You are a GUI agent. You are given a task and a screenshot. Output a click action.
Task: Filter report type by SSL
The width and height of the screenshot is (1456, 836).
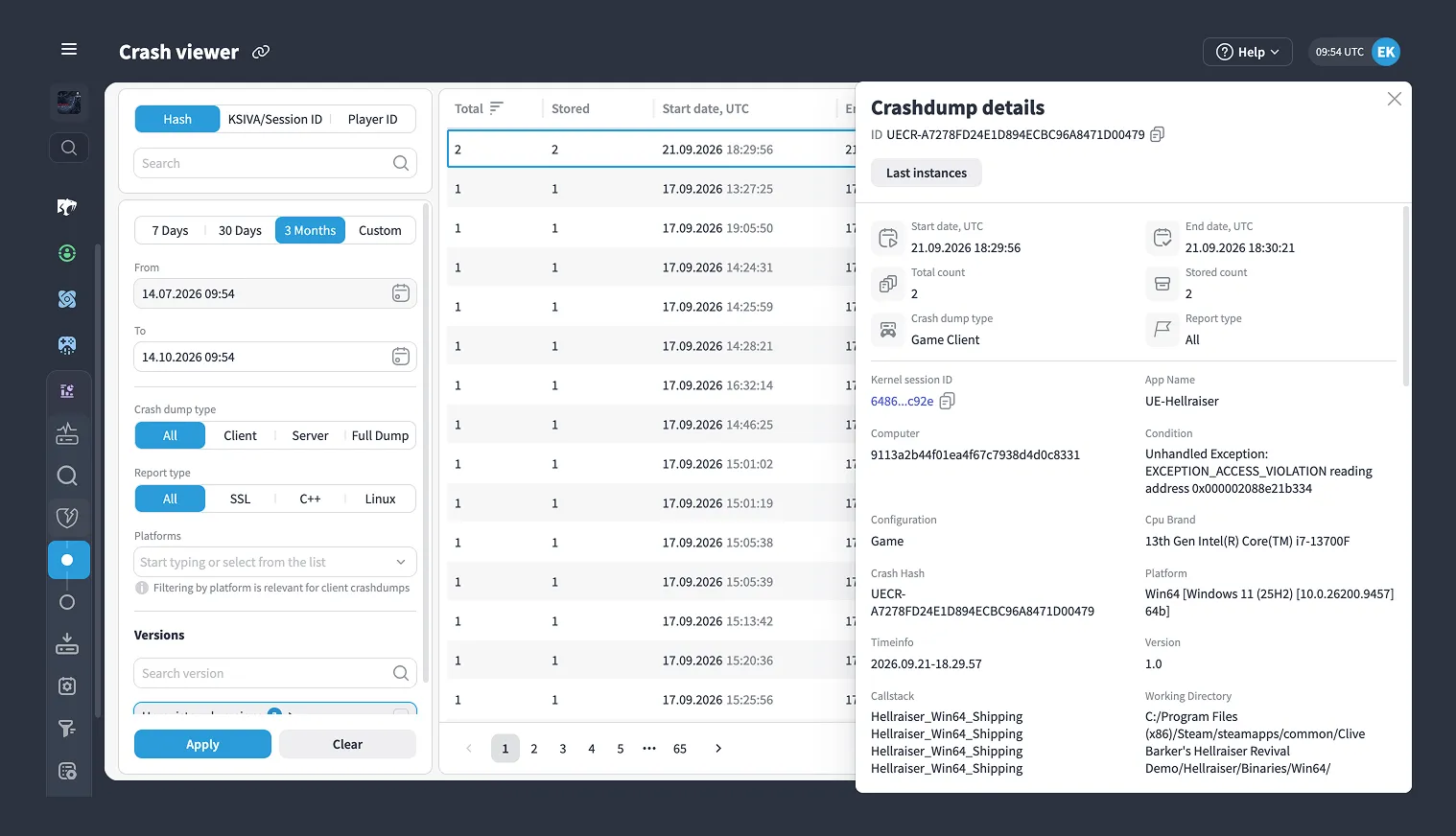click(x=240, y=499)
